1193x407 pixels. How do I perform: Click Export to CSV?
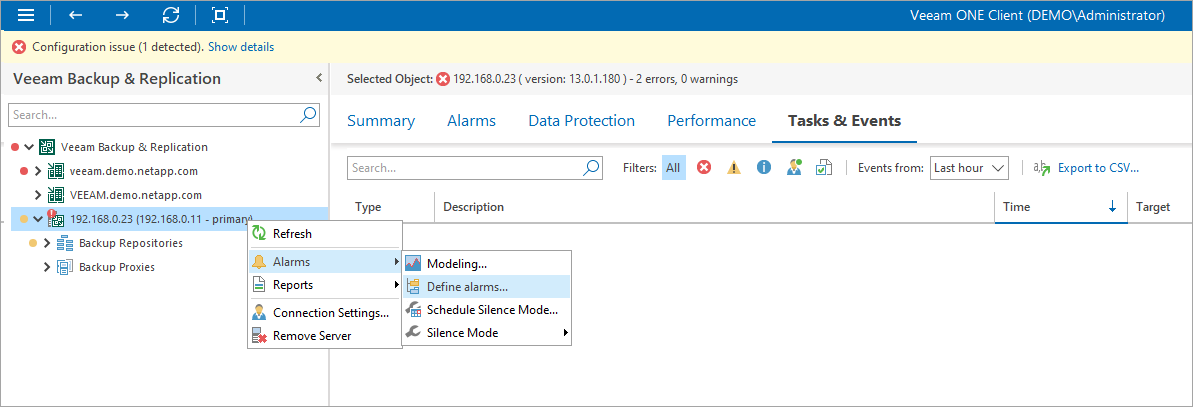pos(1098,168)
